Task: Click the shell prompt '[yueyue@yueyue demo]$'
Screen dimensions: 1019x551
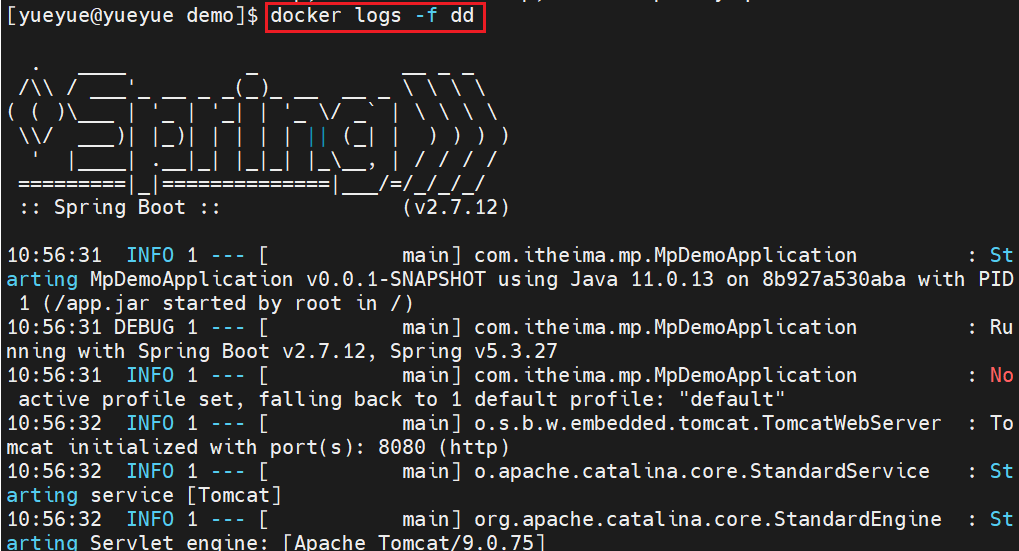Action: (133, 15)
